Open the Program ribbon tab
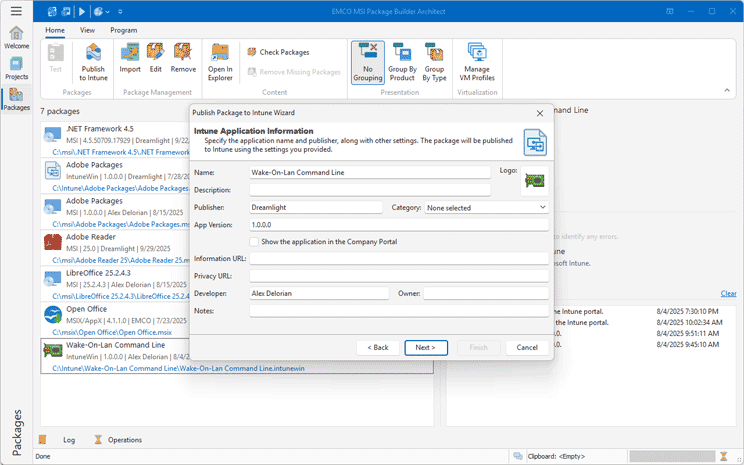This screenshot has height=465, width=744. point(124,31)
